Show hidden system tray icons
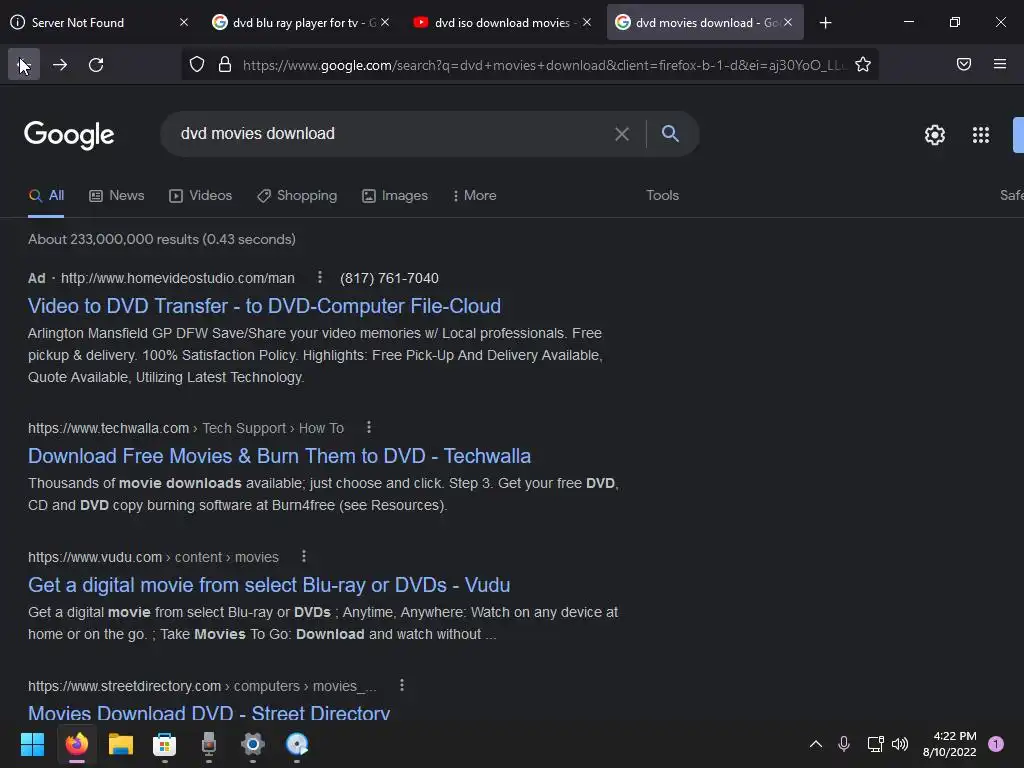The image size is (1024, 768). pos(816,744)
